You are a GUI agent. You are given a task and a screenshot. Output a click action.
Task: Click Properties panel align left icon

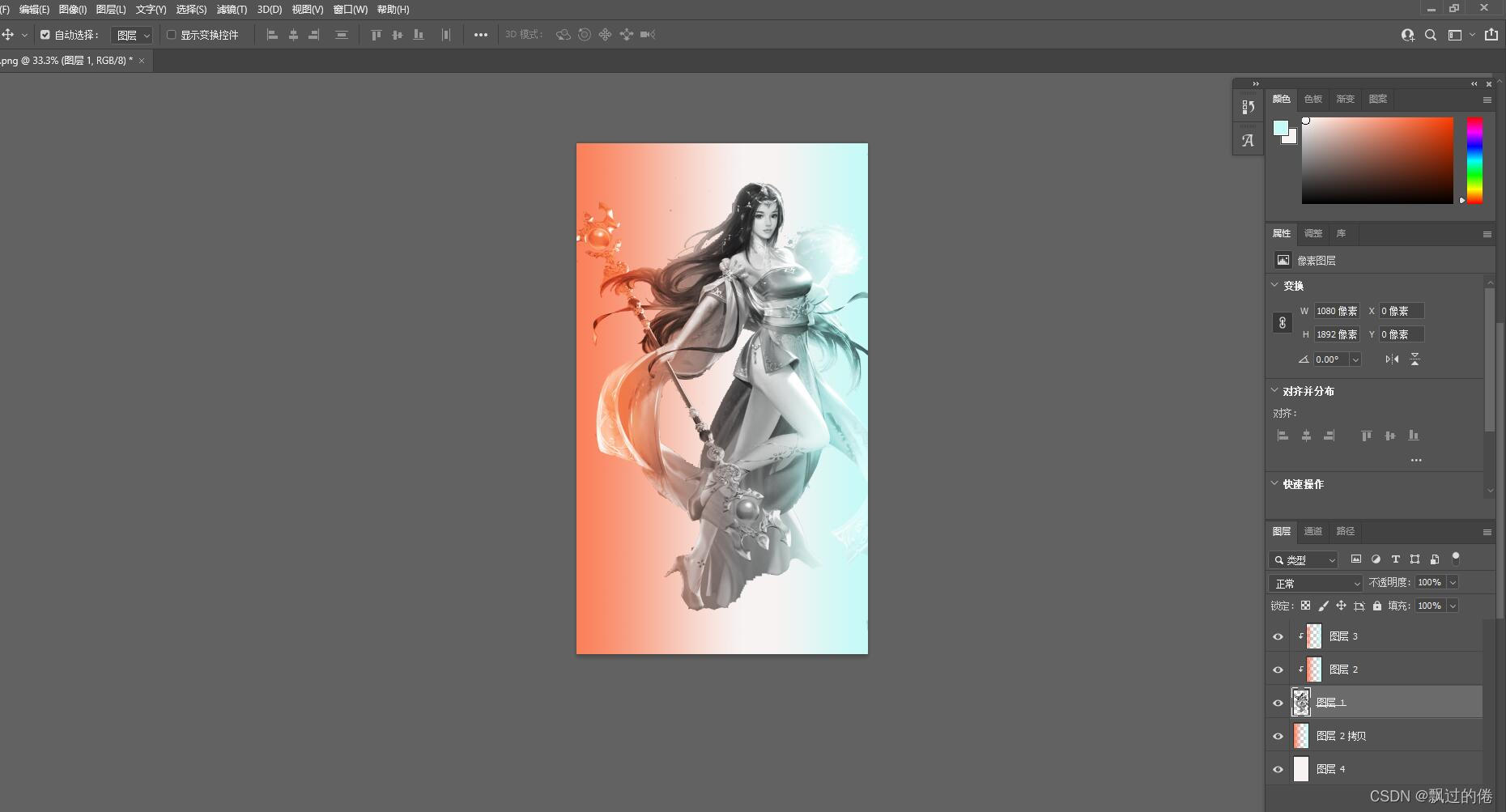1283,436
